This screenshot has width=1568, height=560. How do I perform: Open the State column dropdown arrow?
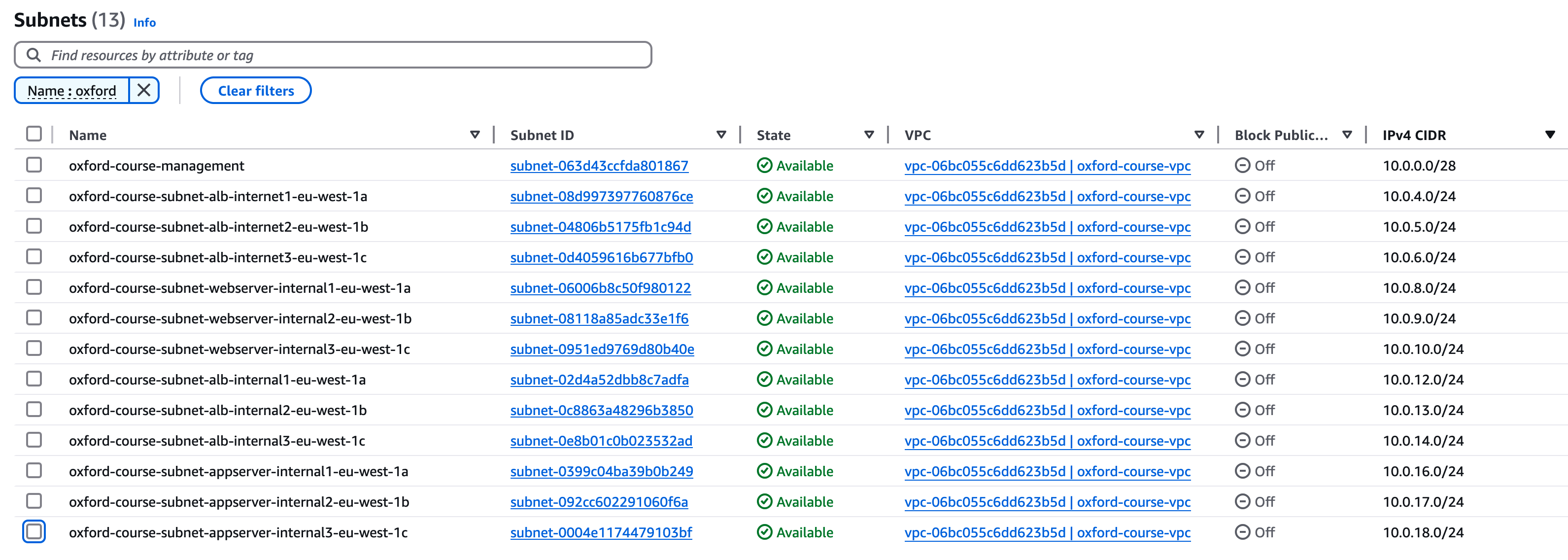(869, 135)
